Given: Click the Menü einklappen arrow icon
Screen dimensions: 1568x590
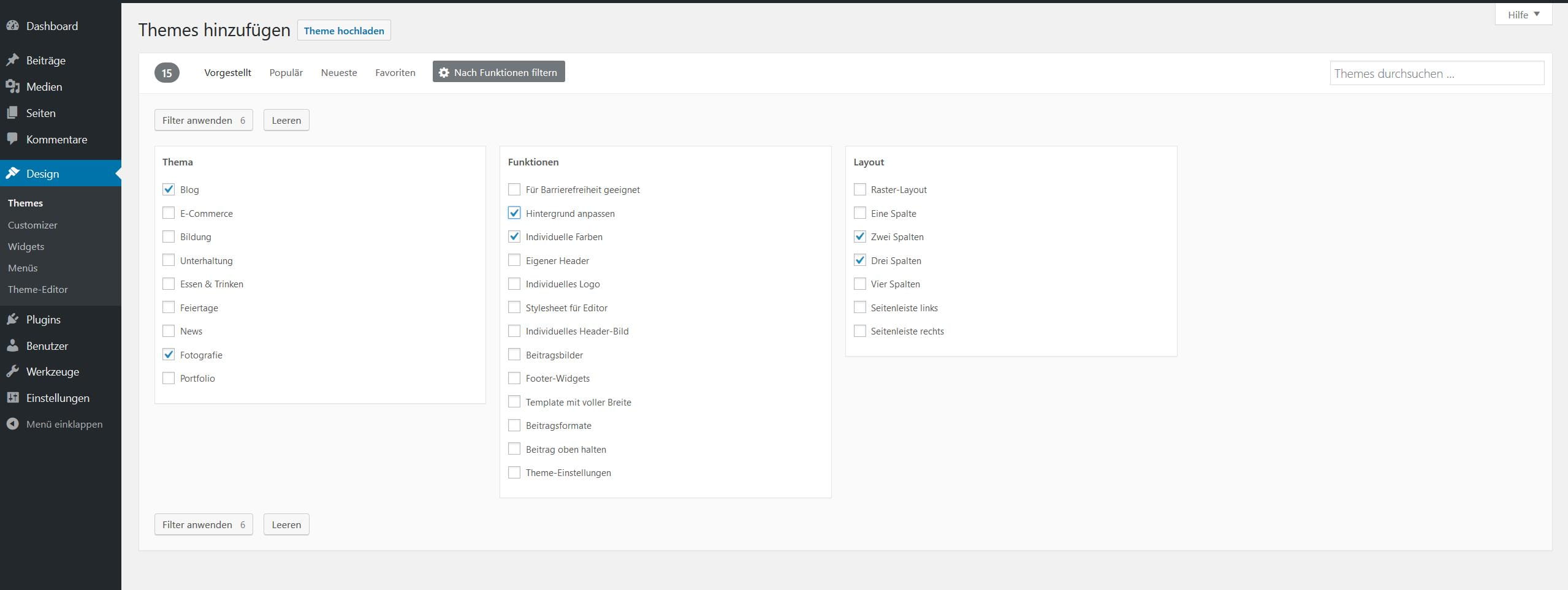Looking at the screenshot, I should tap(12, 424).
